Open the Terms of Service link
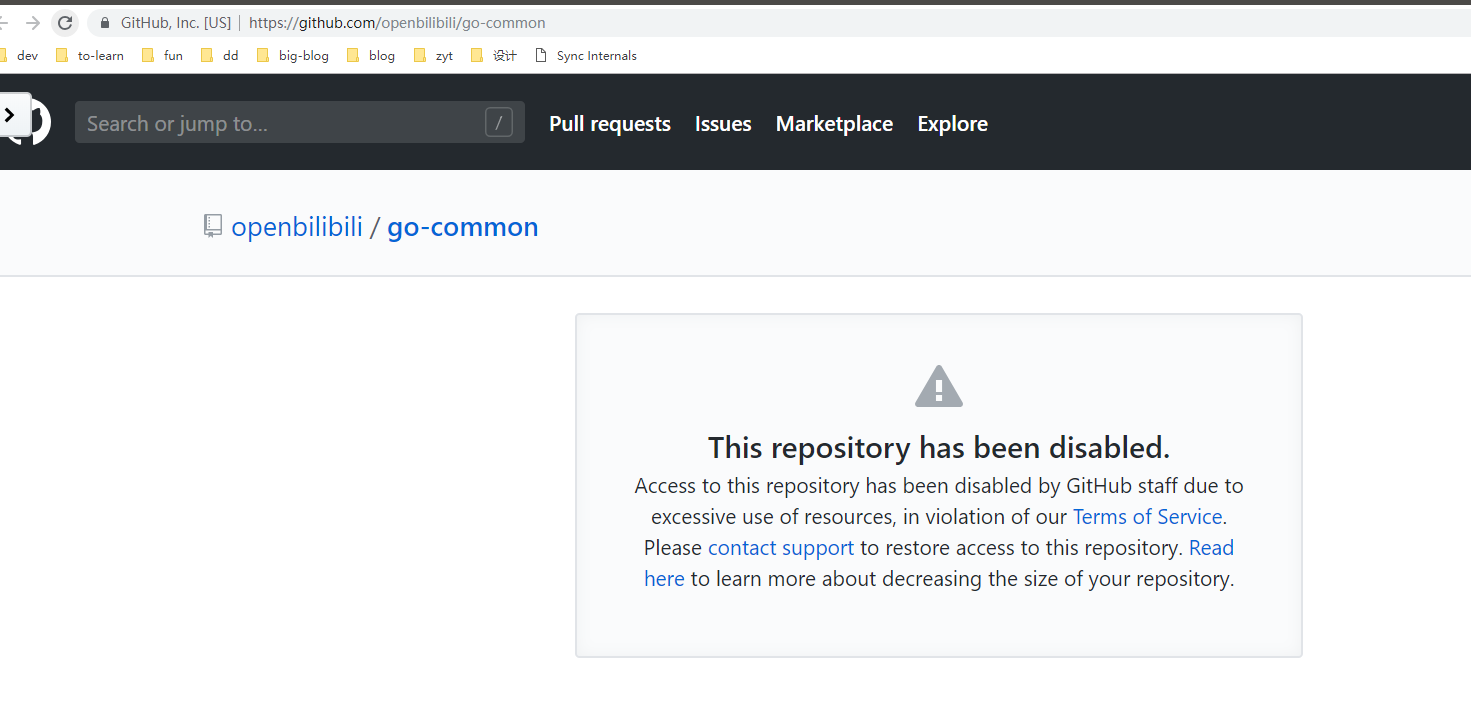Image resolution: width=1471 pixels, height=705 pixels. coord(1147,517)
